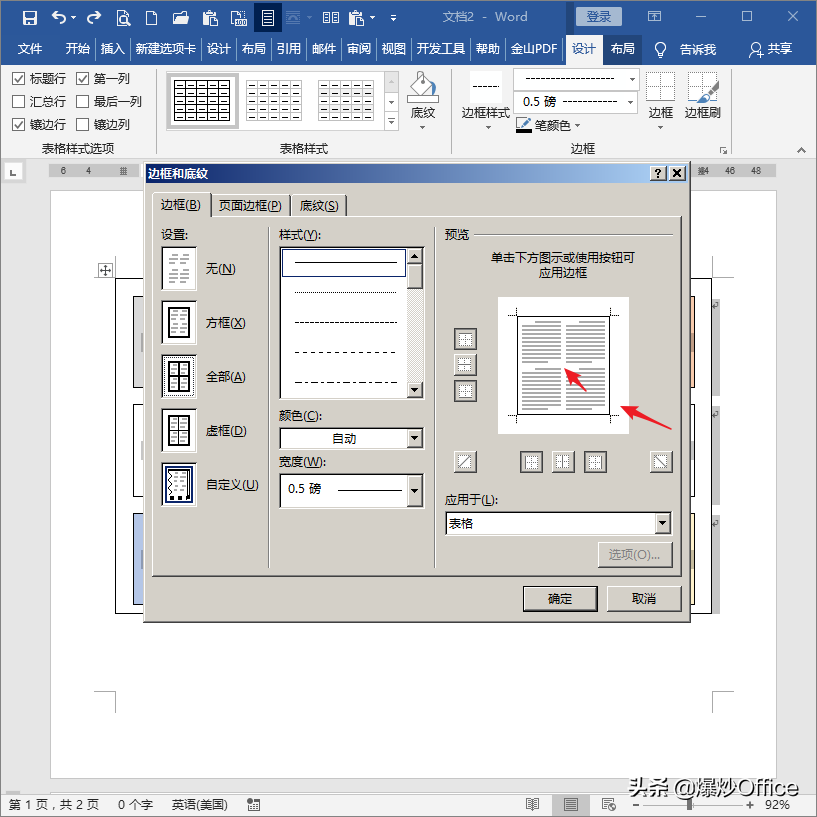
Task: Select the Grid (虚框) border setting icon
Action: [x=179, y=430]
